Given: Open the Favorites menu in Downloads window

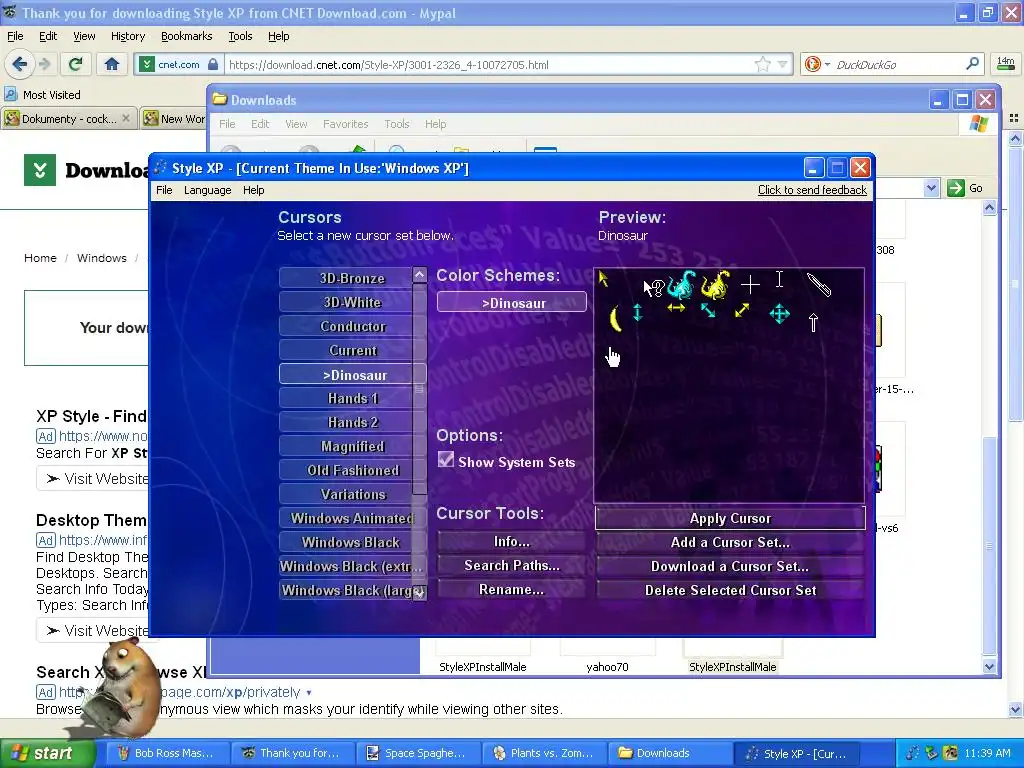Looking at the screenshot, I should [345, 124].
